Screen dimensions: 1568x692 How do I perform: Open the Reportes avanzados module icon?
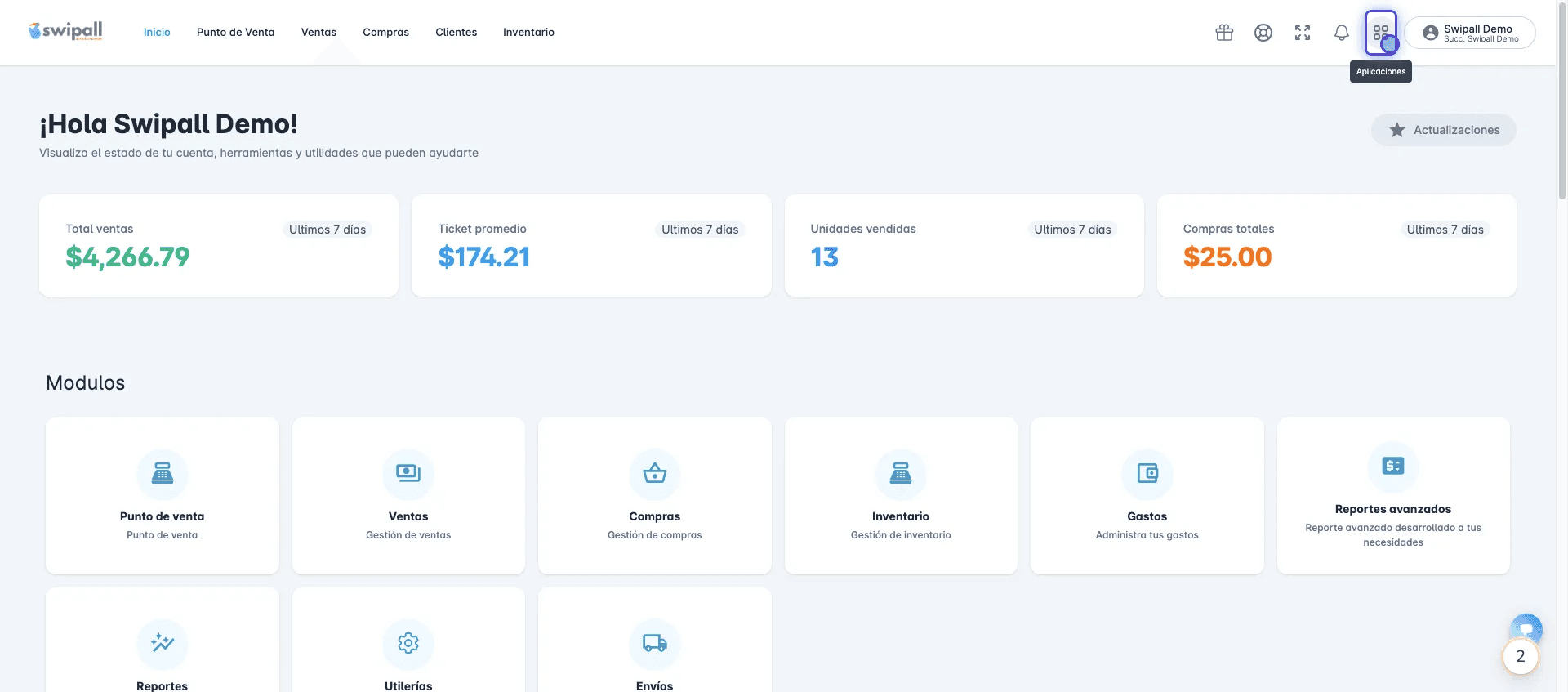pos(1393,467)
